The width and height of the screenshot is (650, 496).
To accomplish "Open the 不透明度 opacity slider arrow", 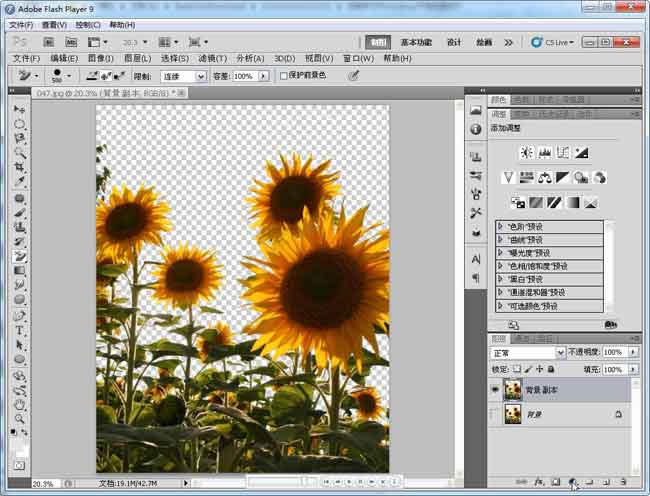I will pyautogui.click(x=633, y=353).
